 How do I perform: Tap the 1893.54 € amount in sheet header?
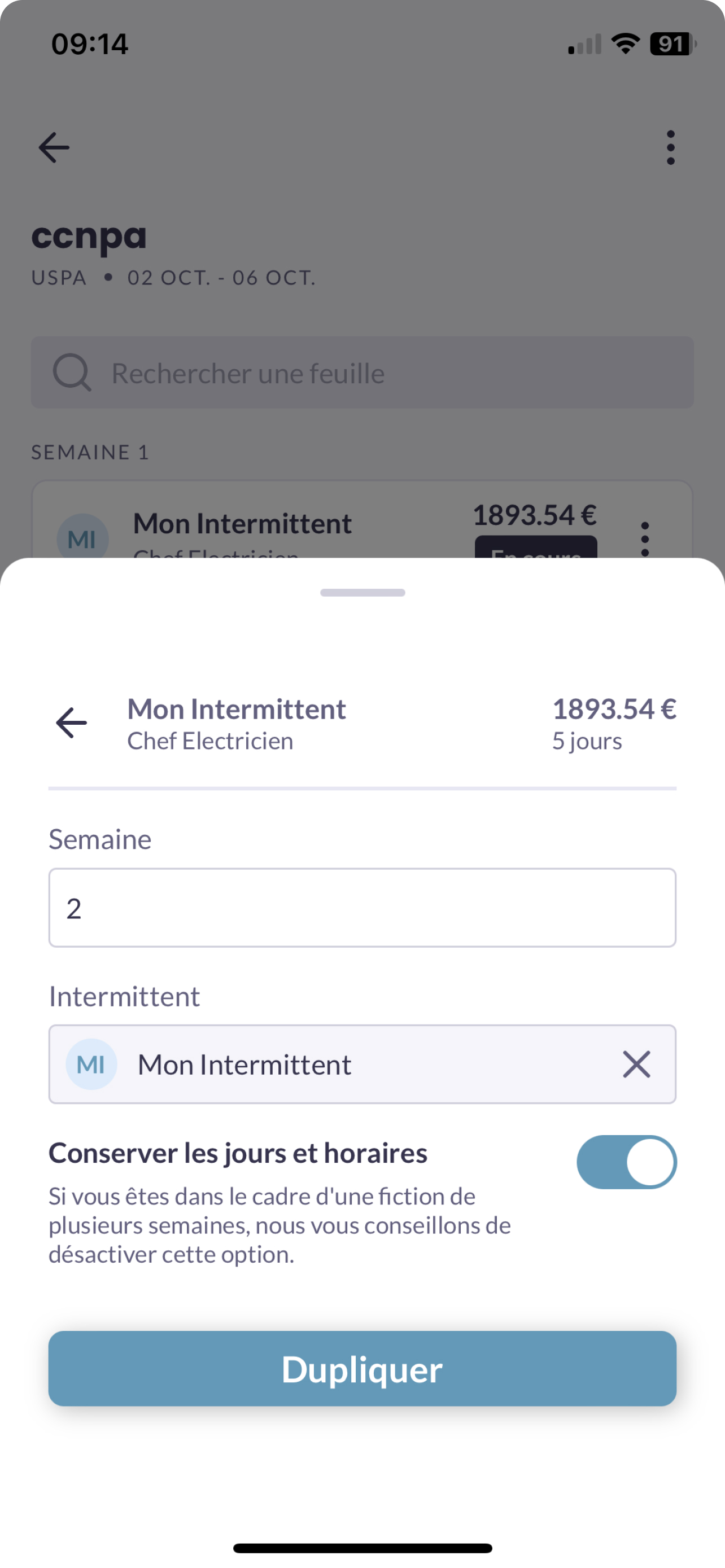point(614,709)
